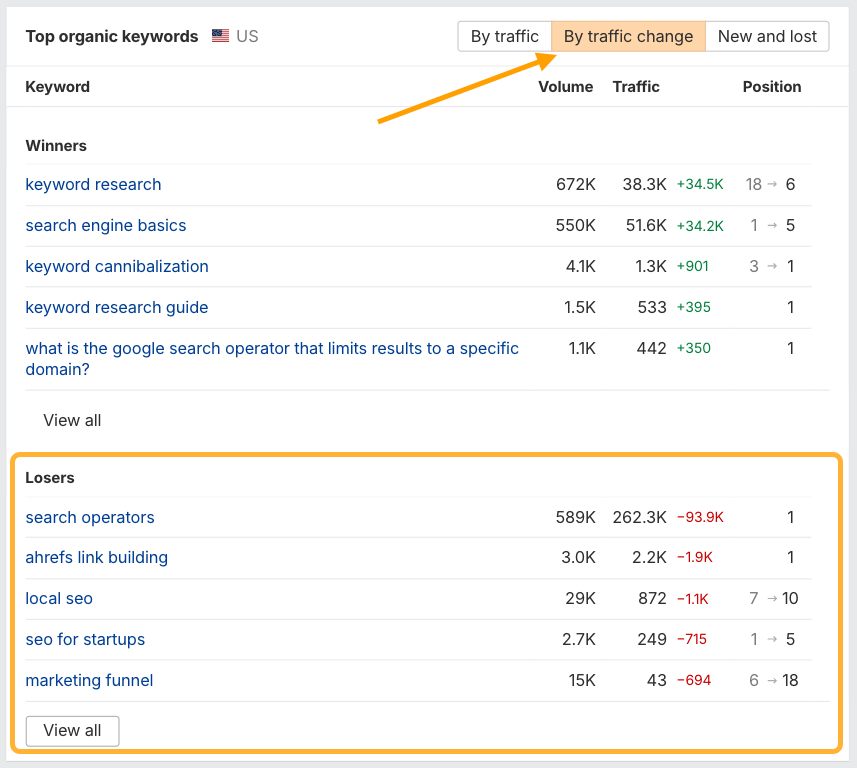Open the marketing funnel keyword link
The image size is (857, 768).
pos(89,680)
